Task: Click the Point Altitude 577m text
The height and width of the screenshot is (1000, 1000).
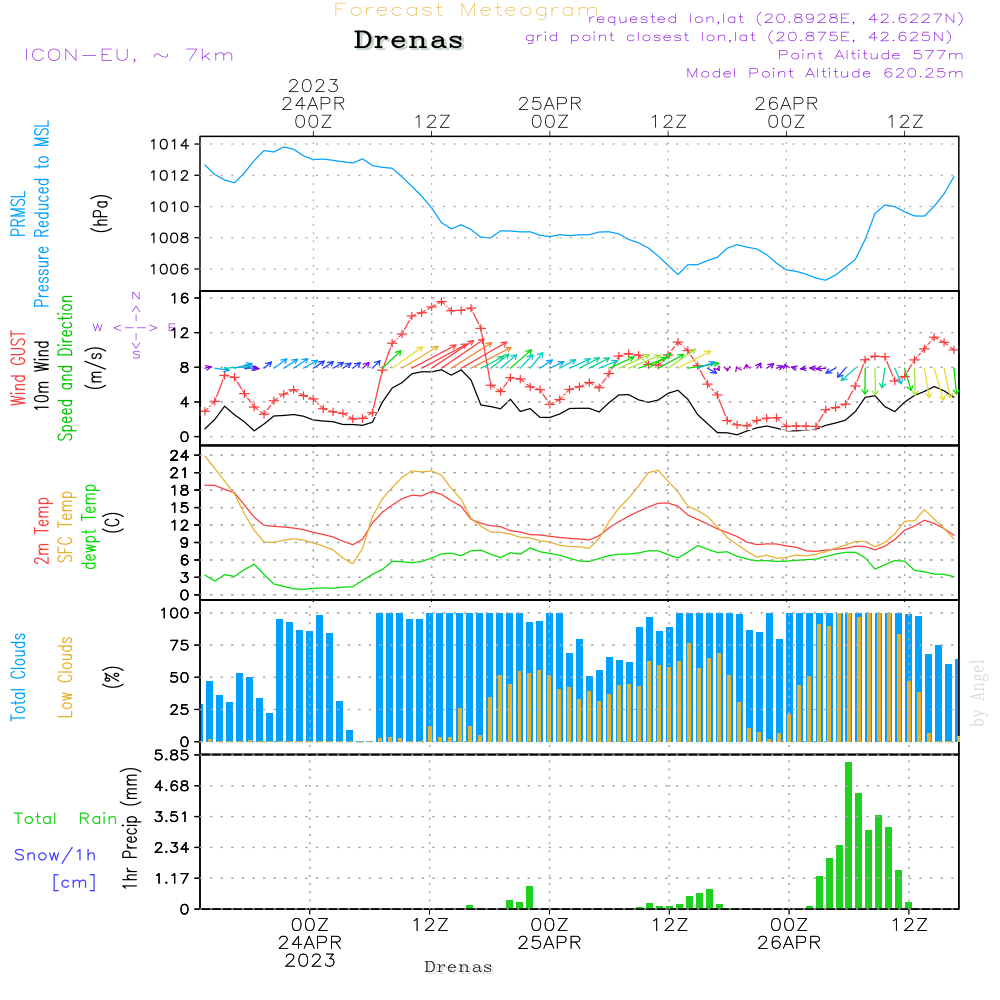Action: (x=871, y=55)
